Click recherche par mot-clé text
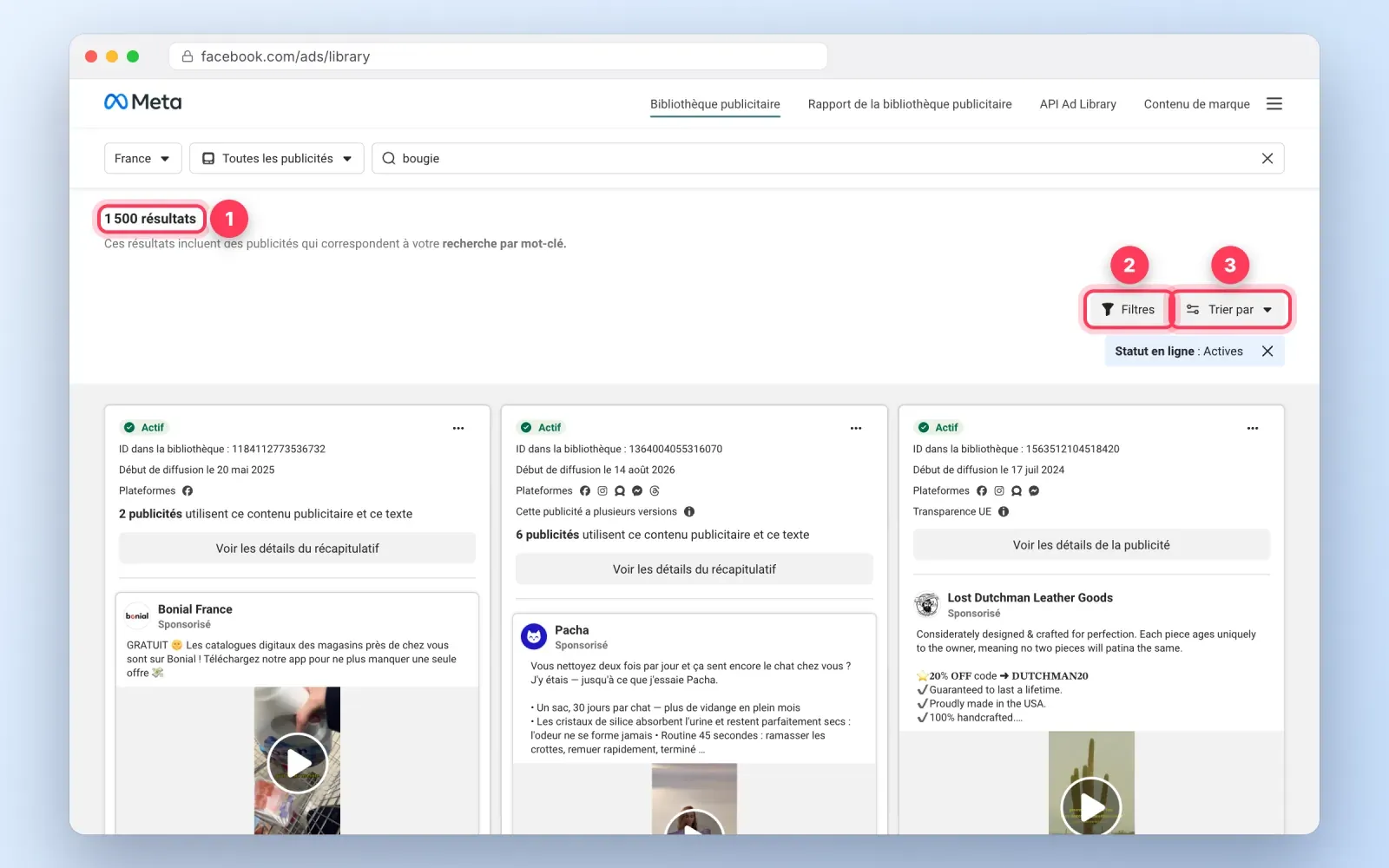Viewport: 1389px width, 868px height. tap(504, 244)
